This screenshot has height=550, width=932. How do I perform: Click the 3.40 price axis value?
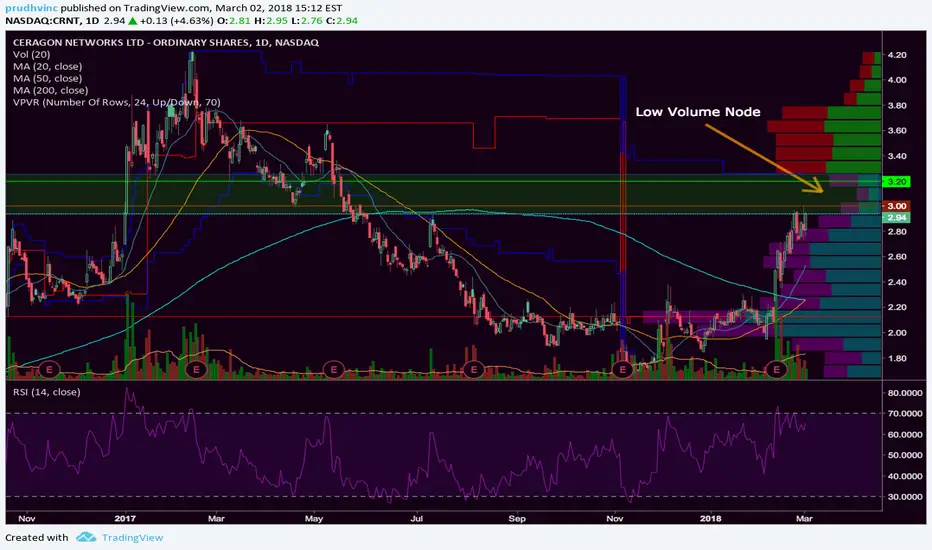(897, 156)
